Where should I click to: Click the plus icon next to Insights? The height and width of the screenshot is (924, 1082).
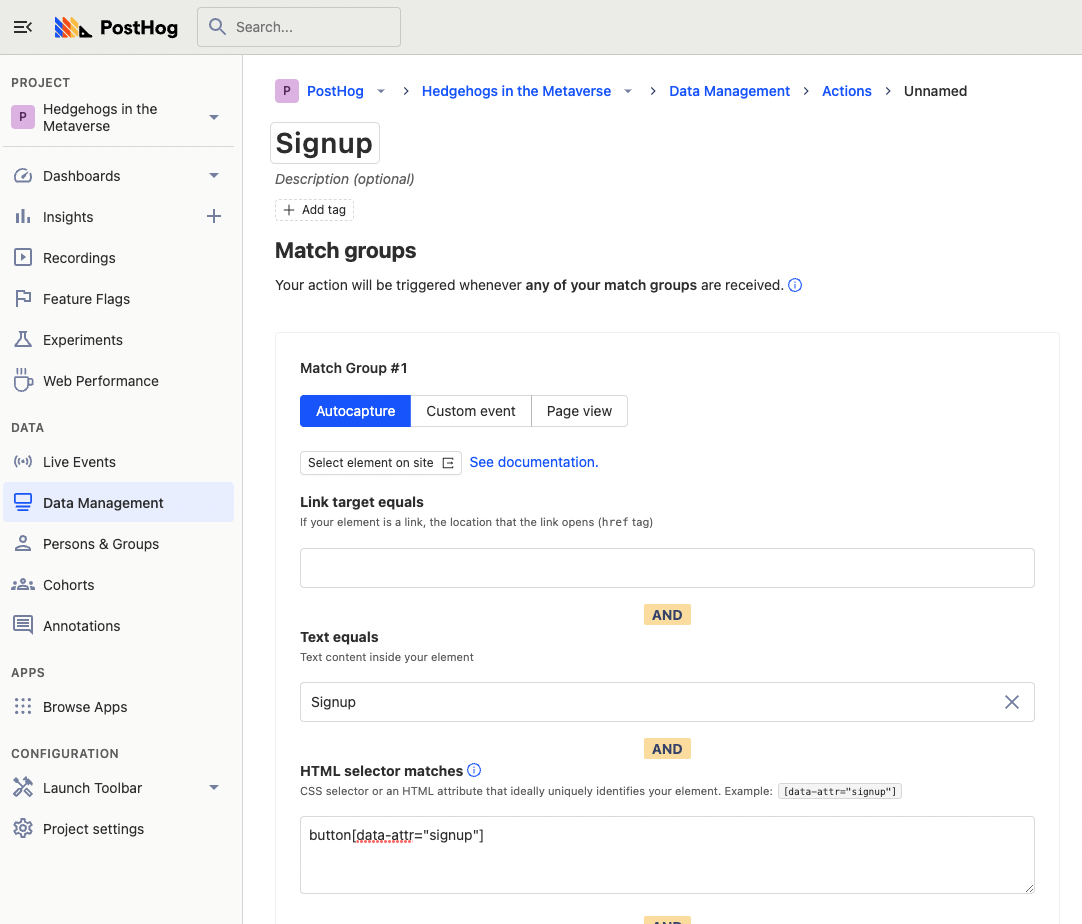(213, 216)
